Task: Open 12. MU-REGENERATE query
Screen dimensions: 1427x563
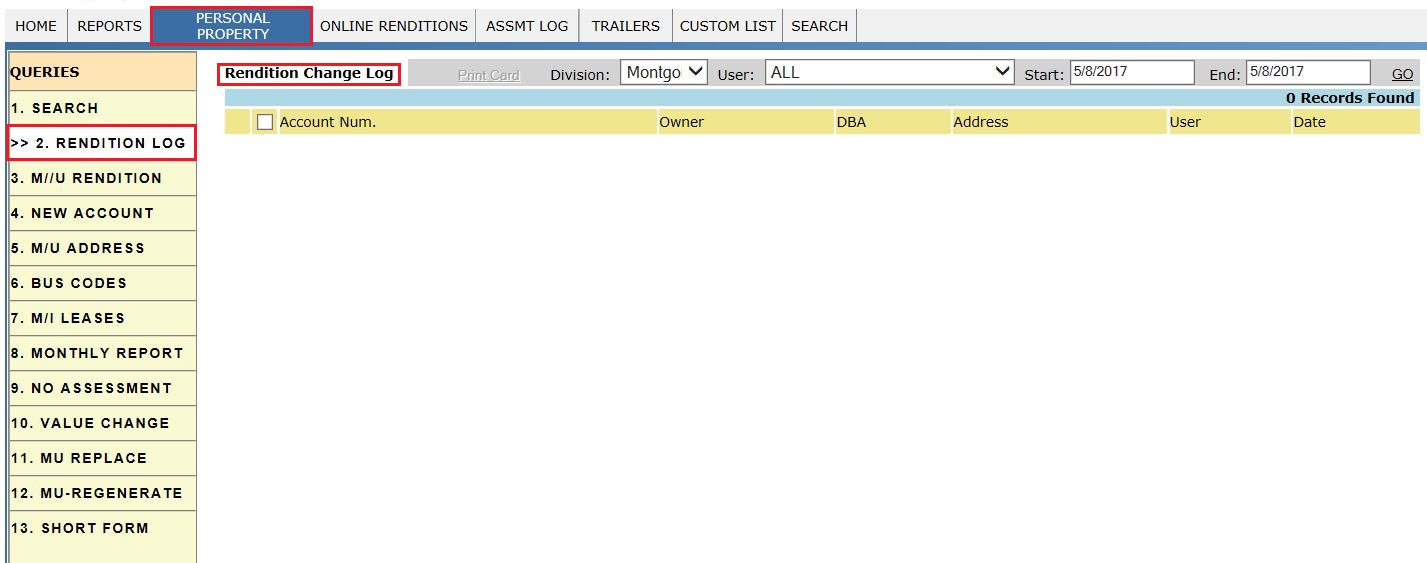Action: (x=102, y=493)
